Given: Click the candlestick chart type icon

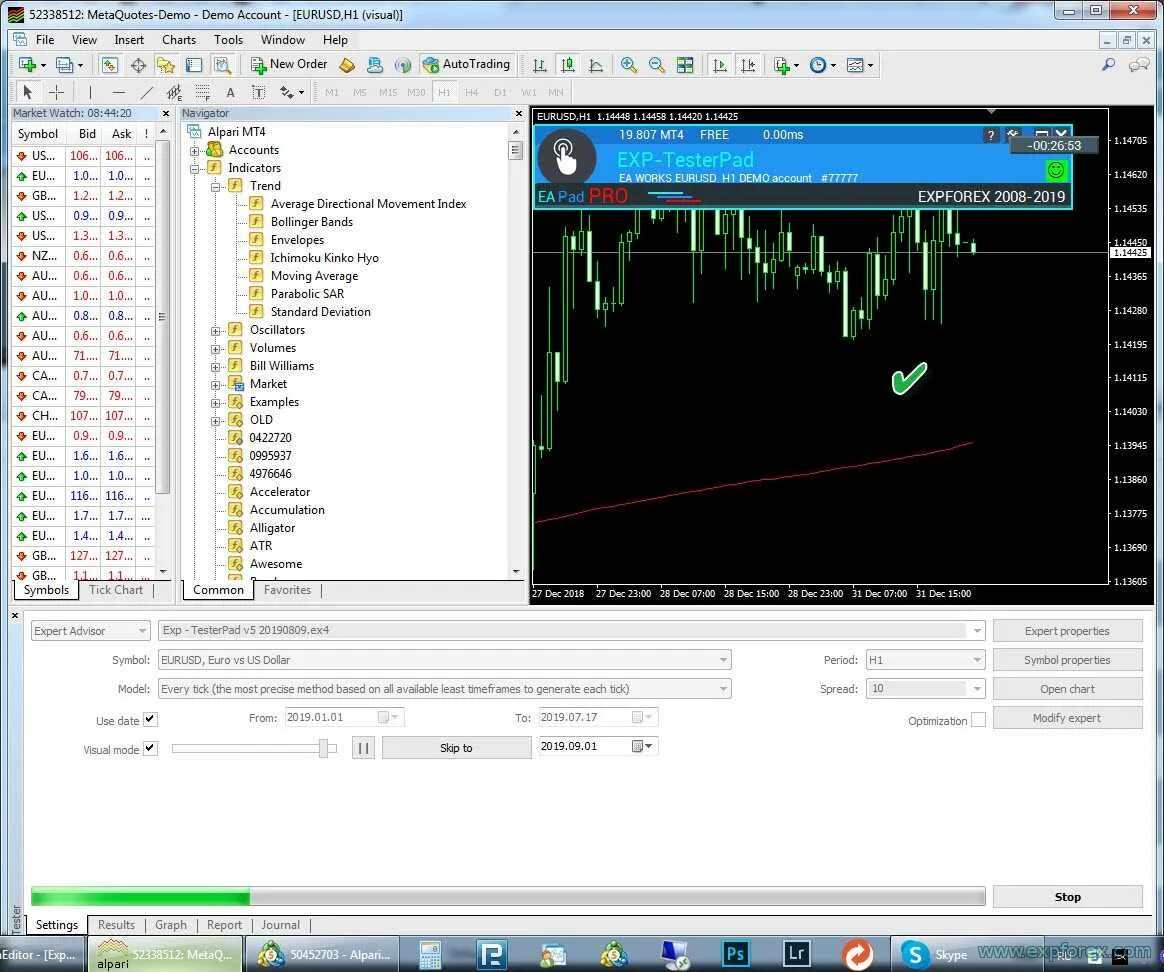Looking at the screenshot, I should pyautogui.click(x=568, y=65).
